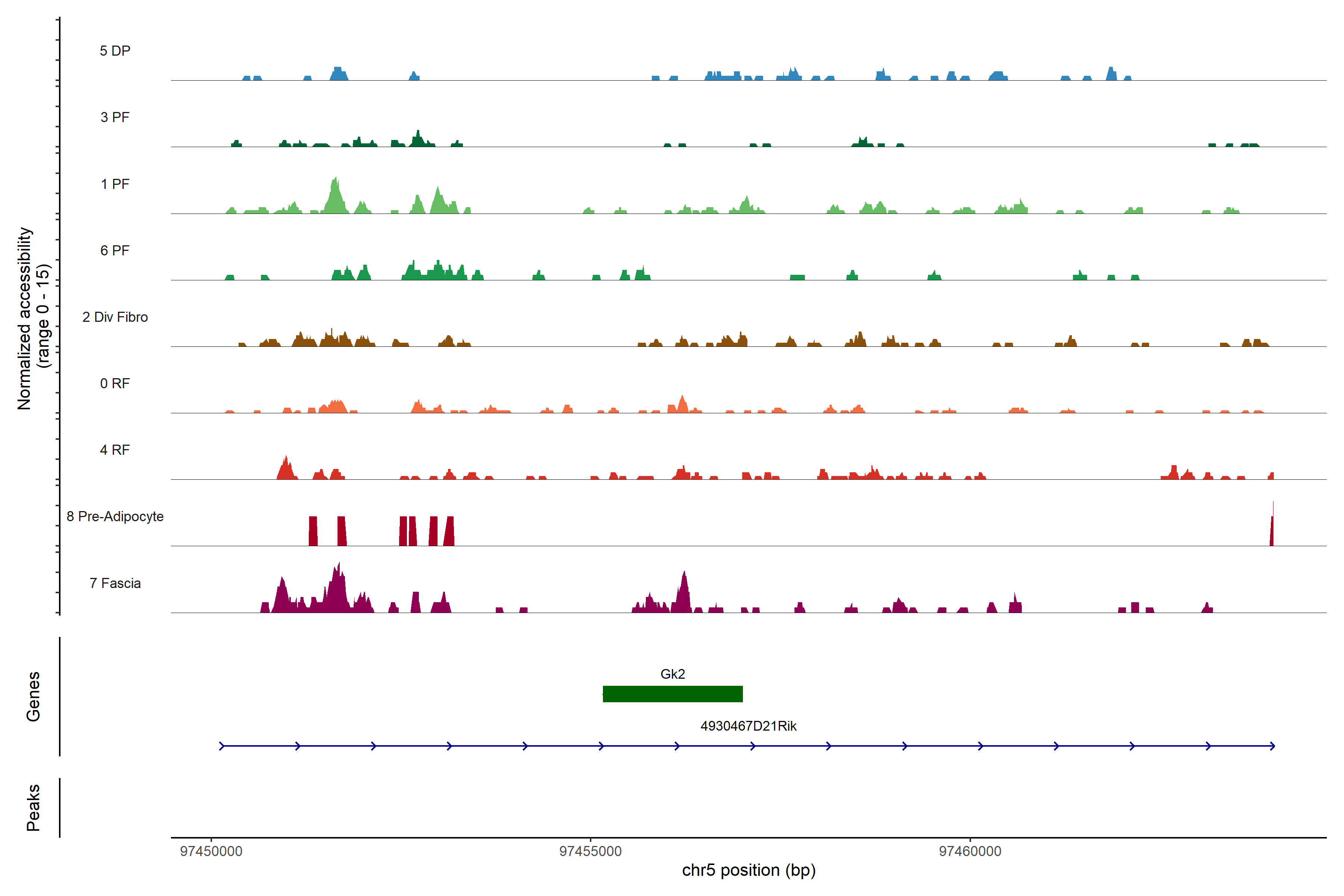Click the 97455000 axis tick label
Image resolution: width=1344 pixels, height=896 pixels.
click(x=590, y=851)
